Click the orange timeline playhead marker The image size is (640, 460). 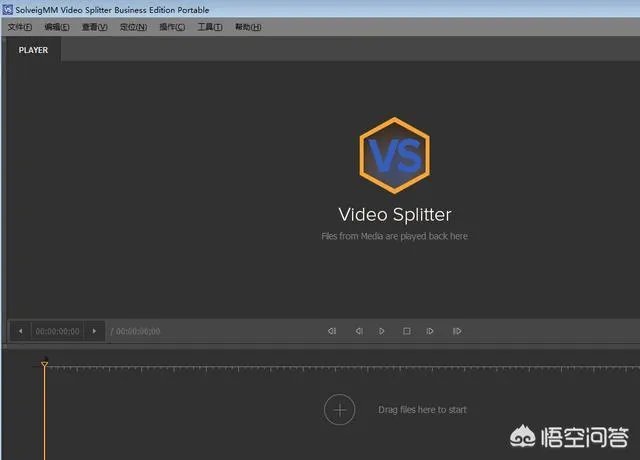pos(44,365)
